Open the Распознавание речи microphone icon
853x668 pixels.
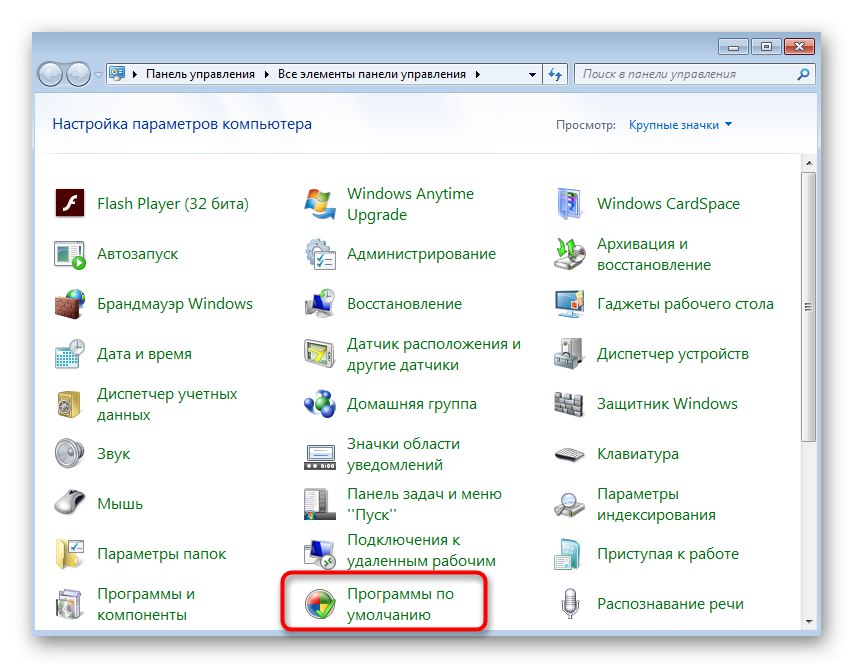click(x=570, y=604)
